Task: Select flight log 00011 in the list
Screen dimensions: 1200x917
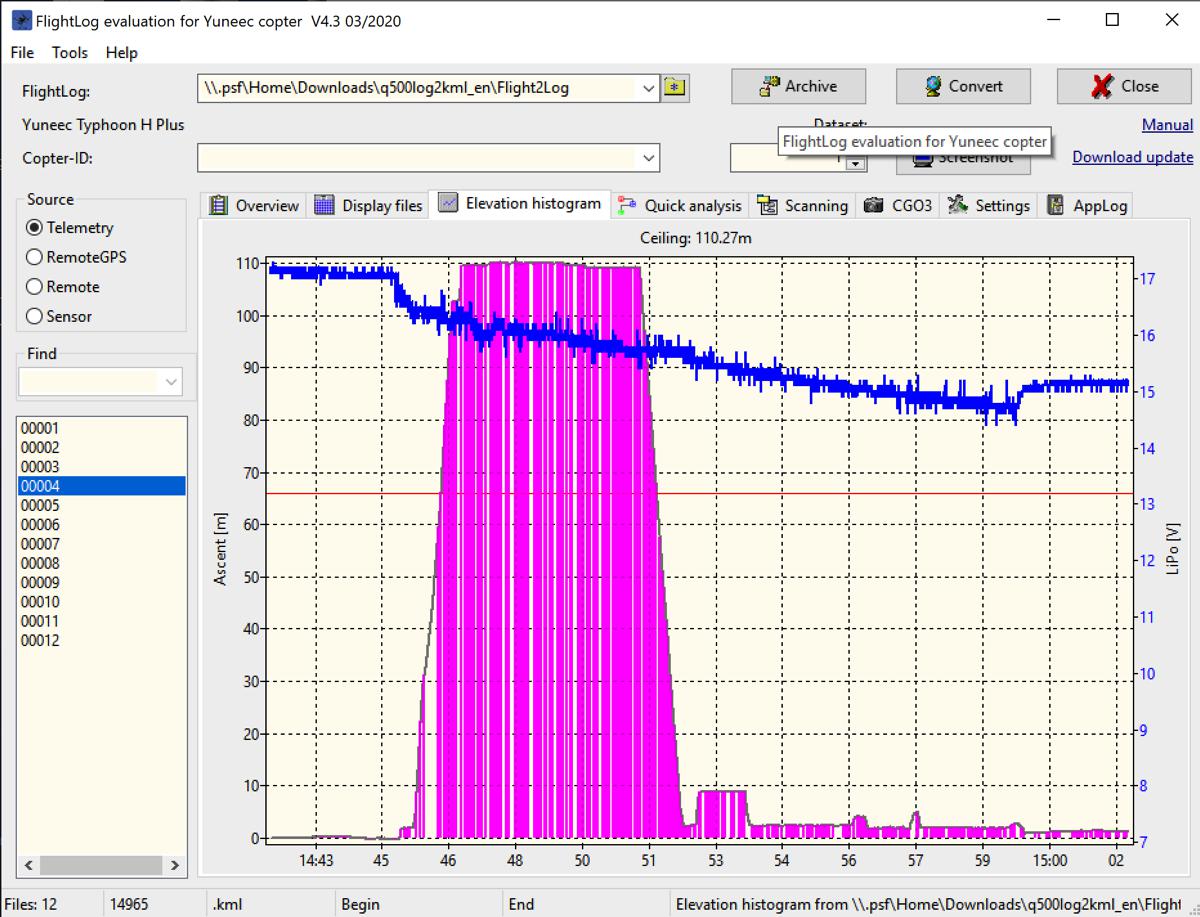Action: [102, 622]
